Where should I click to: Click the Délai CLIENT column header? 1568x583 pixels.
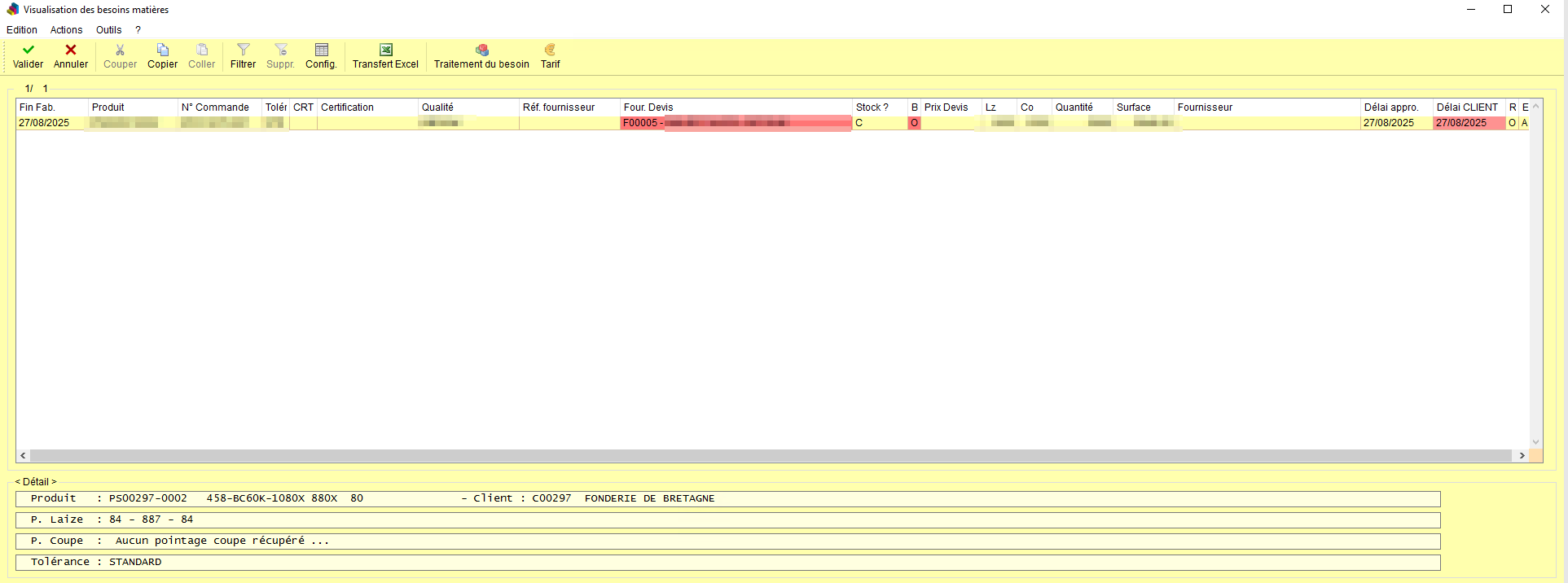(1467, 107)
